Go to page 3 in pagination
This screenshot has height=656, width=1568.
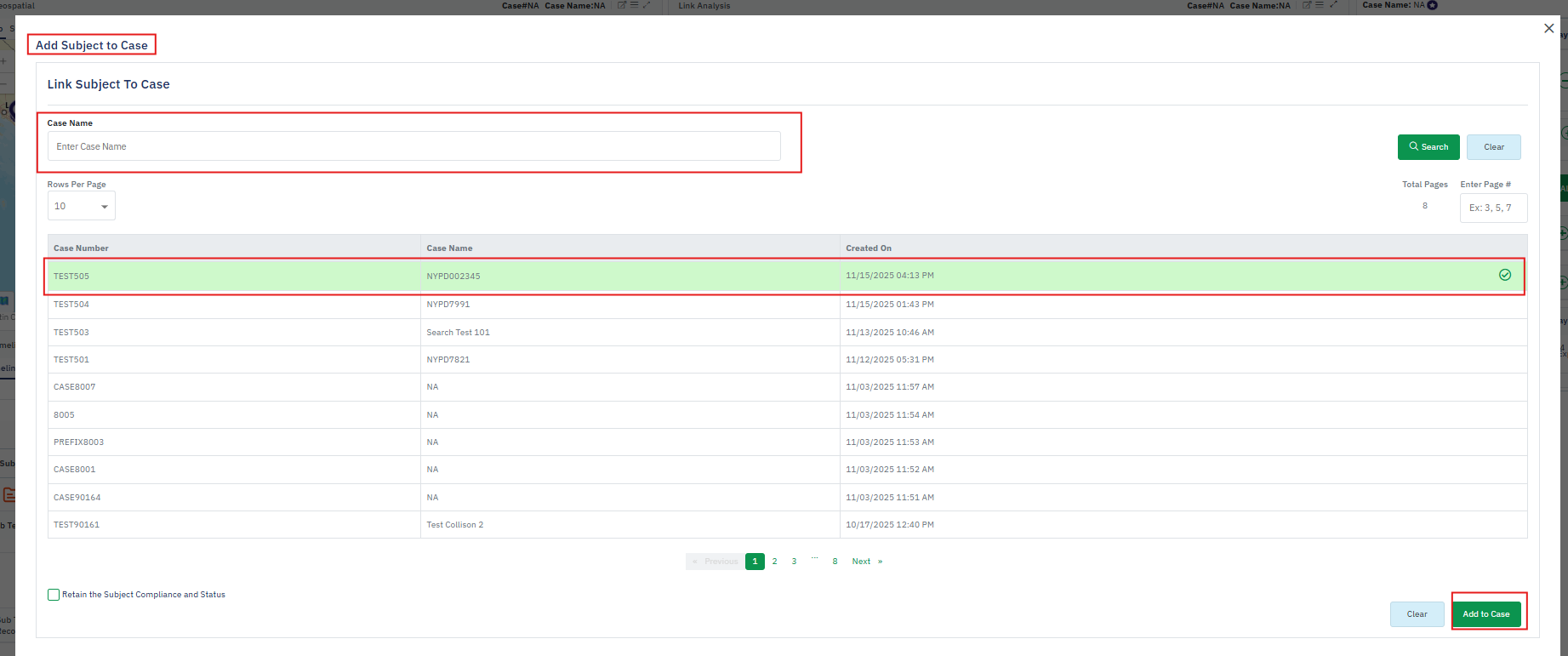coord(794,562)
